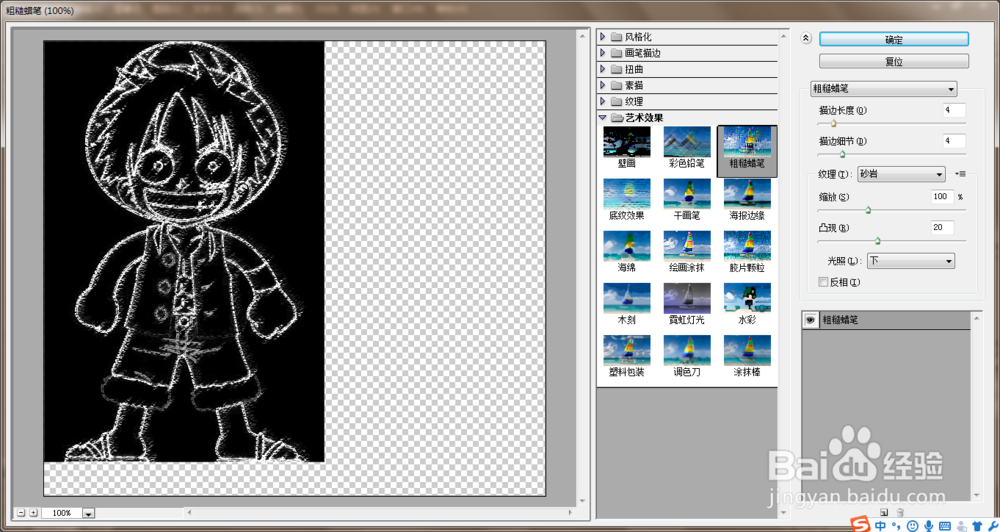Click the preview horizontal scrollbar left arrow
Image resolution: width=1000 pixels, height=532 pixels.
point(189,512)
